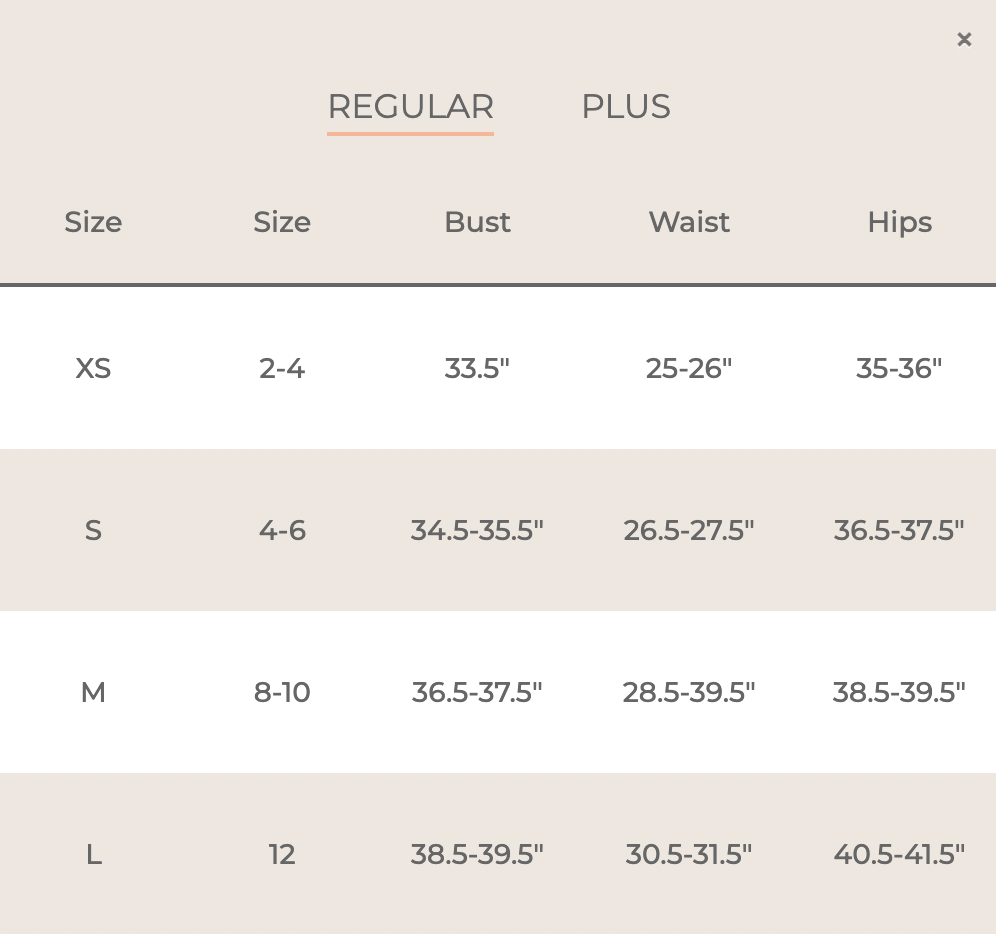
Task: Select the M size row label
Action: point(93,692)
